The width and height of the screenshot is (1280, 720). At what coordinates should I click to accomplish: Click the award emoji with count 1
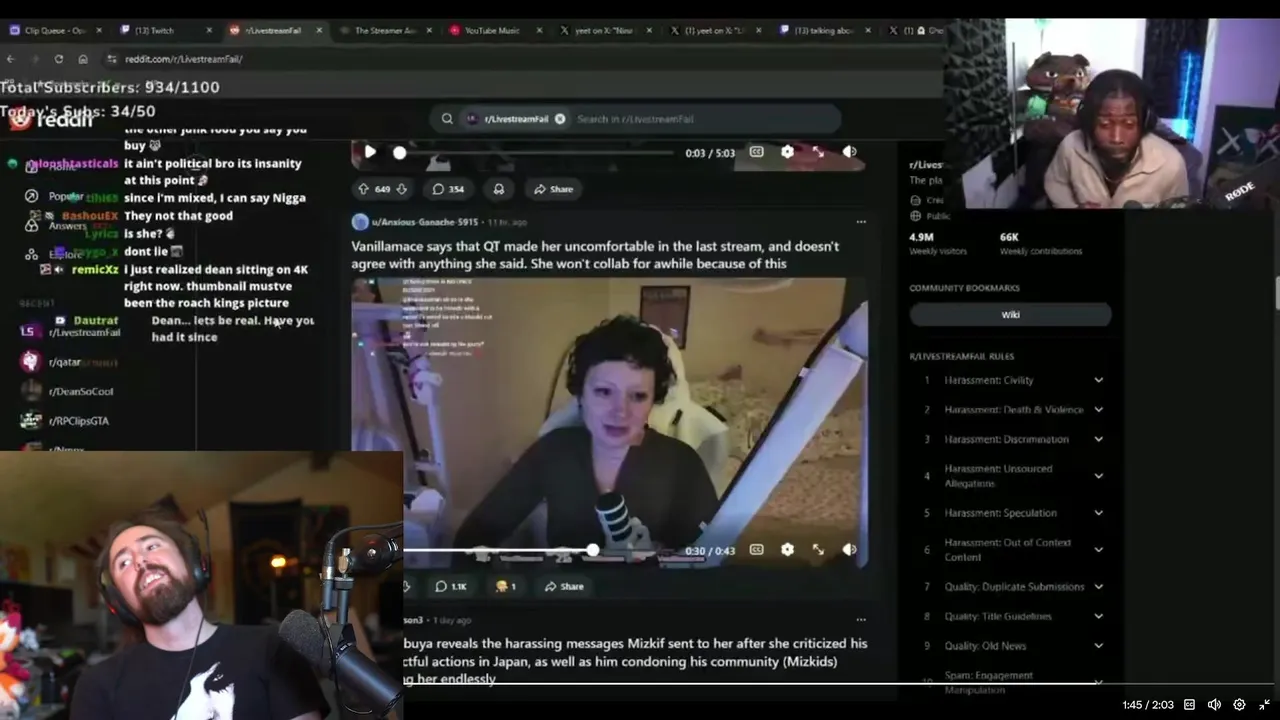pos(506,587)
